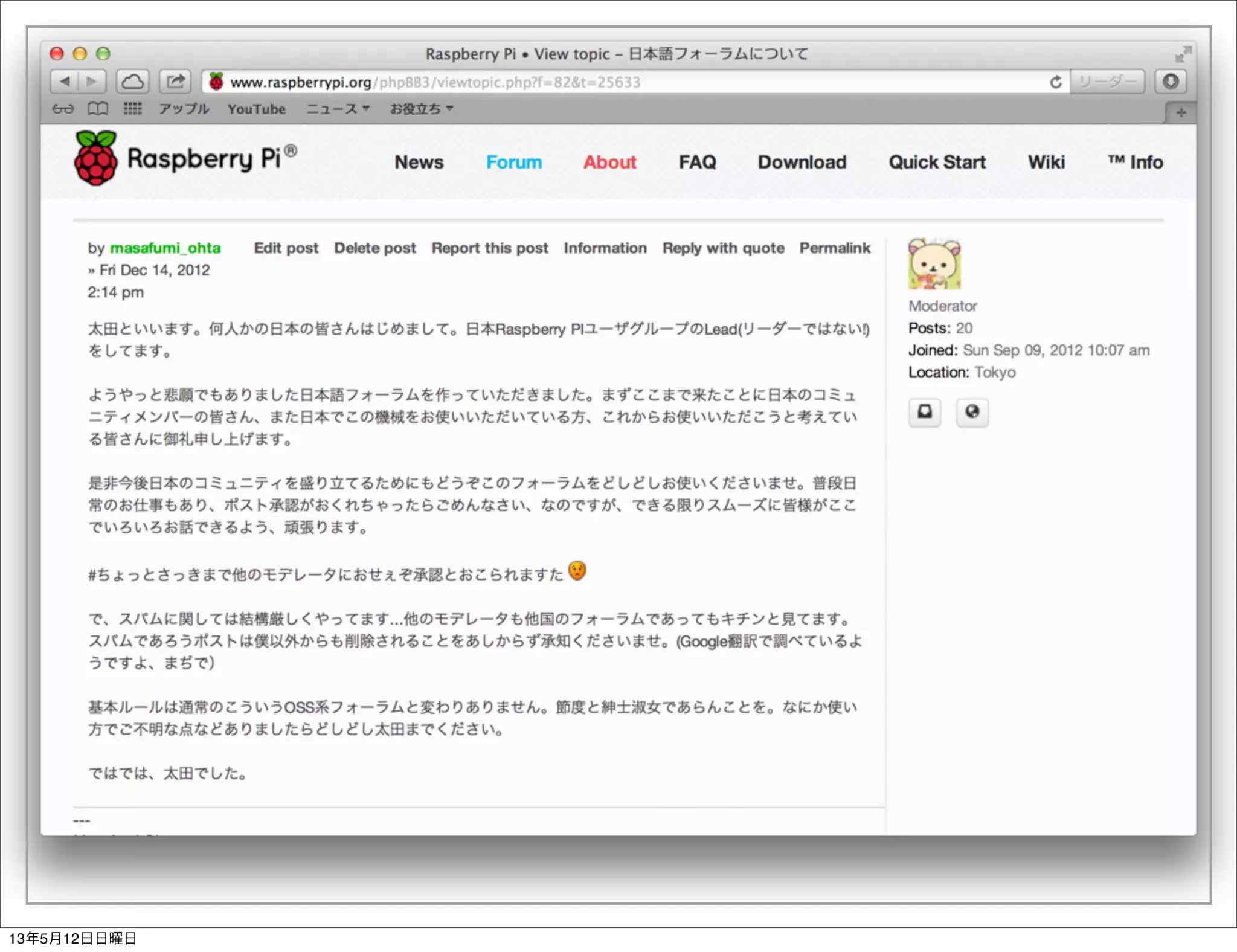Viewport: 1237px width, 952px height.
Task: Show bookmarks open-book icon
Action: 98,109
